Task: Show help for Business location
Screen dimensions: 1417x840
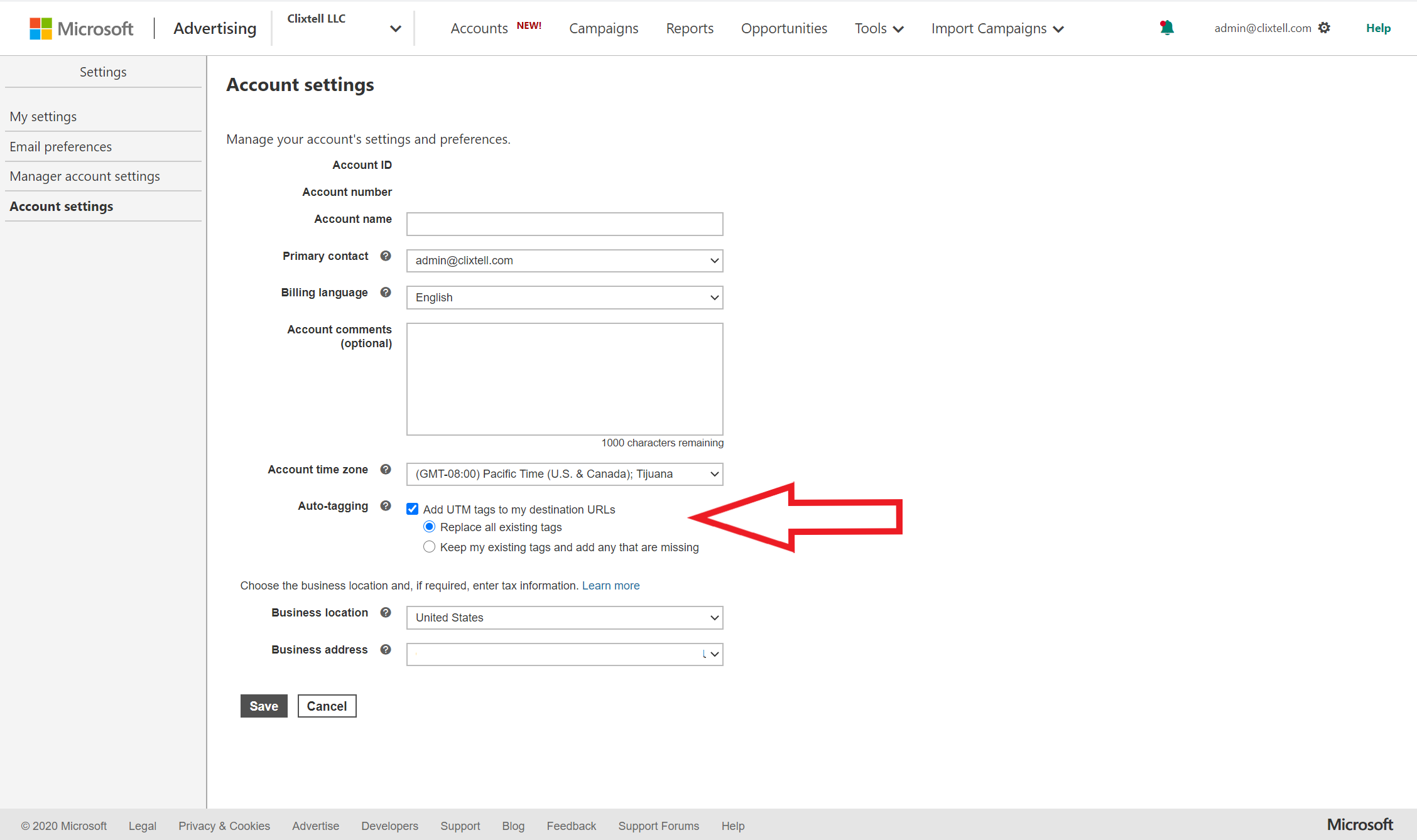Action: pyautogui.click(x=386, y=612)
